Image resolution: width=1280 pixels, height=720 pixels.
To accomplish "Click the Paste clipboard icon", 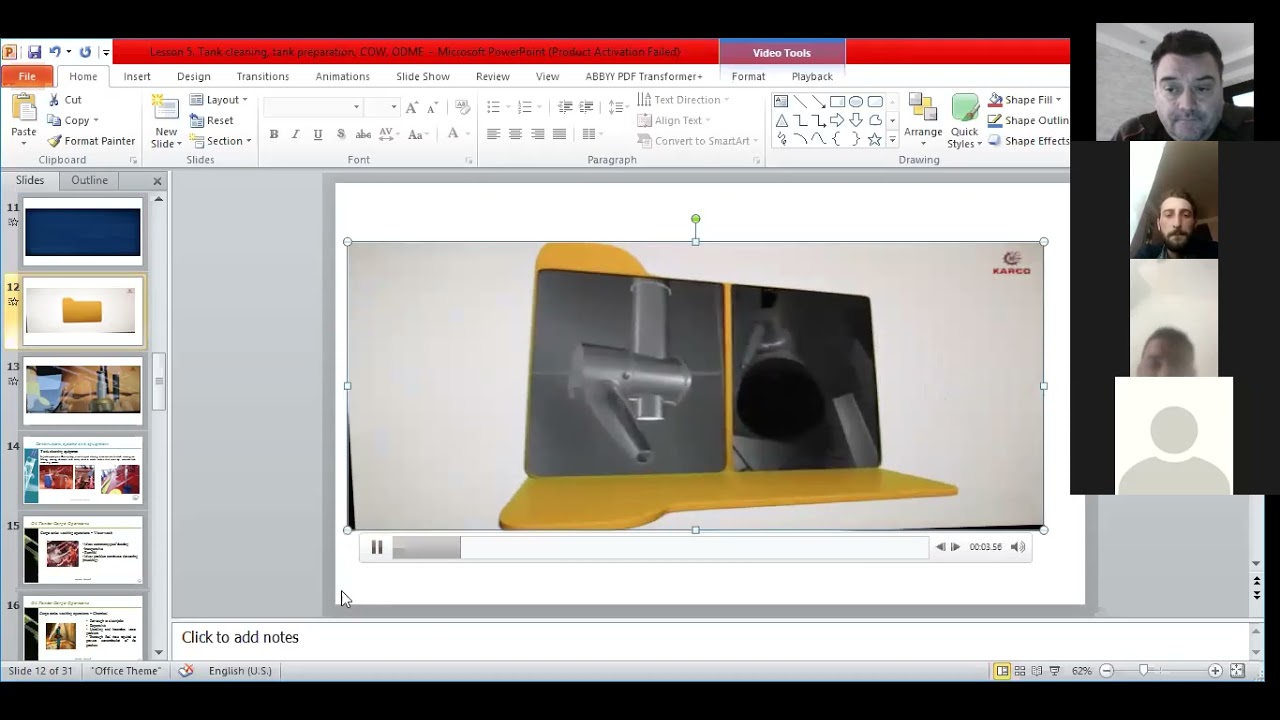I will (x=23, y=108).
